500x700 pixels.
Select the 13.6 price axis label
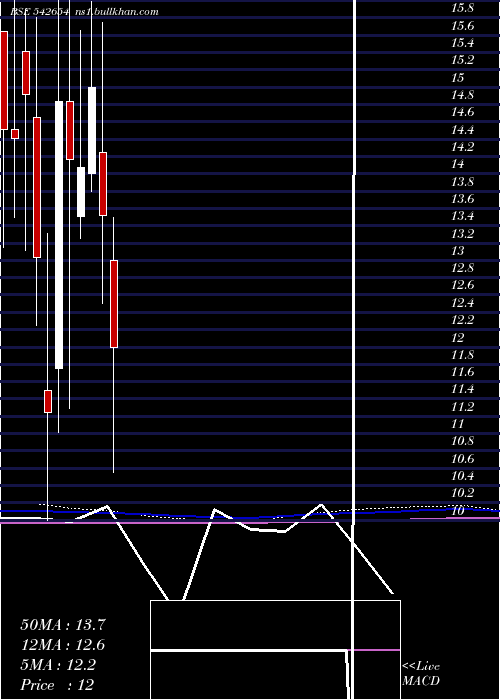click(462, 199)
